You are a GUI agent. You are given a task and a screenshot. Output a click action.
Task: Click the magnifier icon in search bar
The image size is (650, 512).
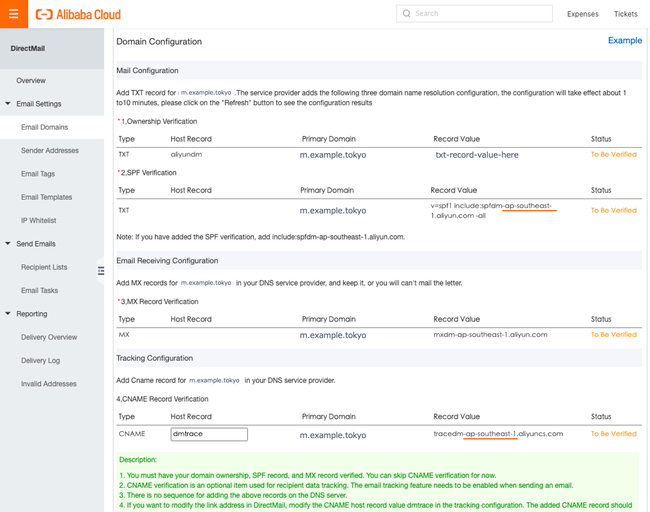pos(405,14)
